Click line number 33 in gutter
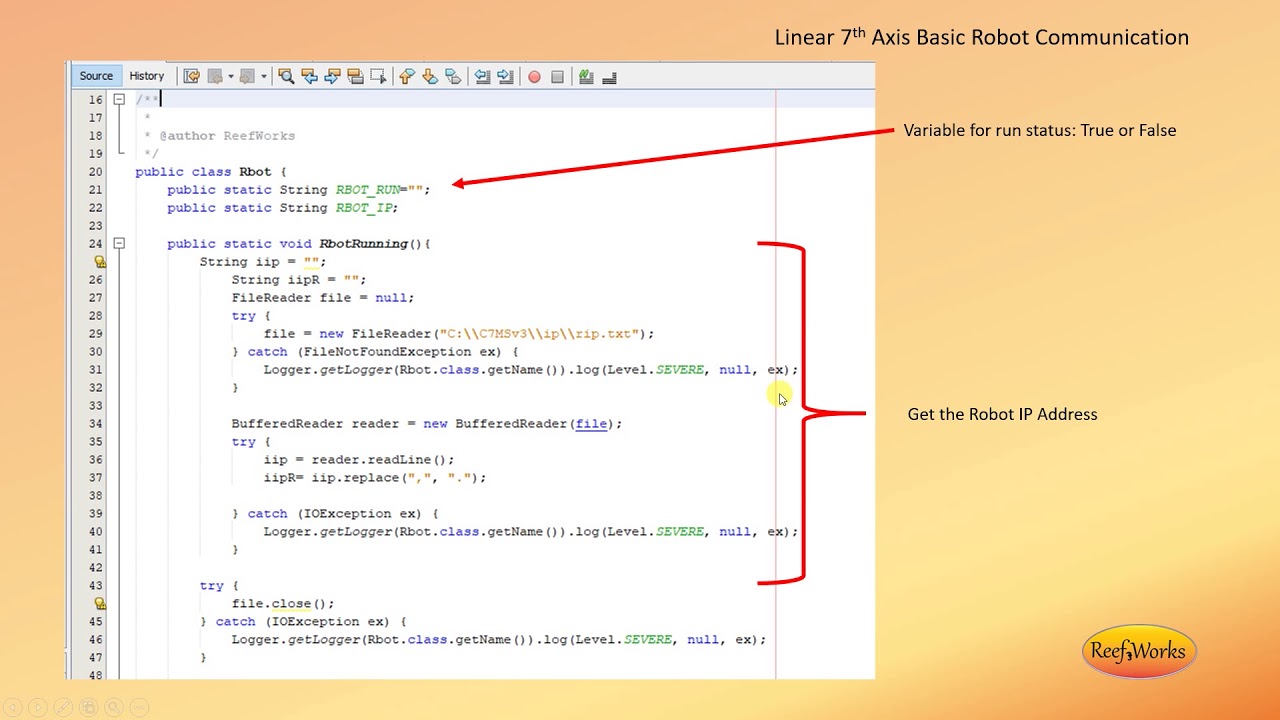Screen dimensions: 1280x720 click(95, 405)
